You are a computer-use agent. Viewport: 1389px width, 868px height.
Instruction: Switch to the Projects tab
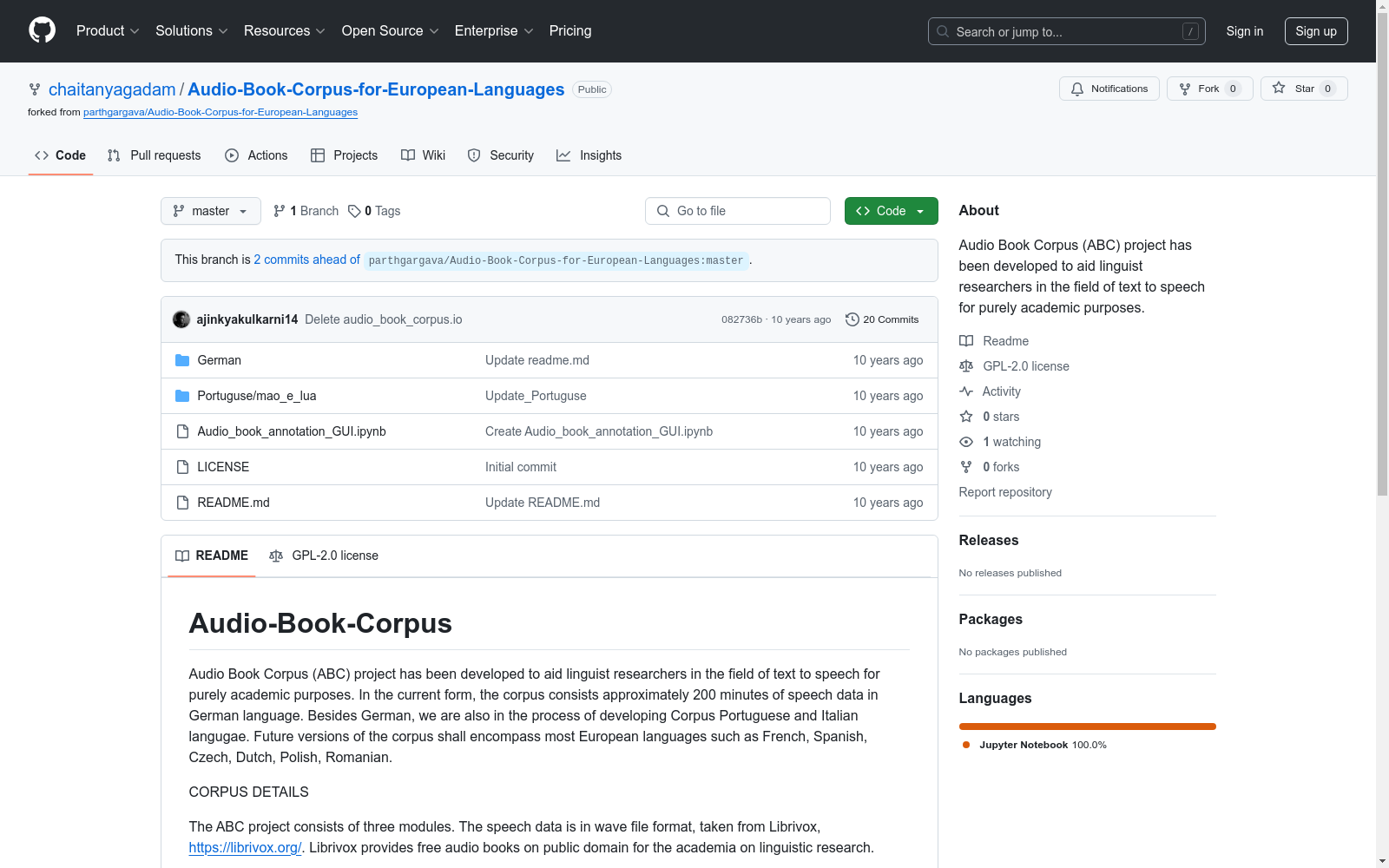(x=345, y=155)
